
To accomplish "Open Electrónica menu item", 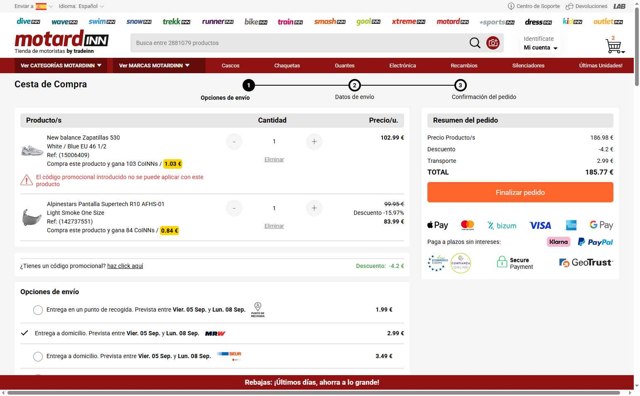I will pyautogui.click(x=402, y=65).
